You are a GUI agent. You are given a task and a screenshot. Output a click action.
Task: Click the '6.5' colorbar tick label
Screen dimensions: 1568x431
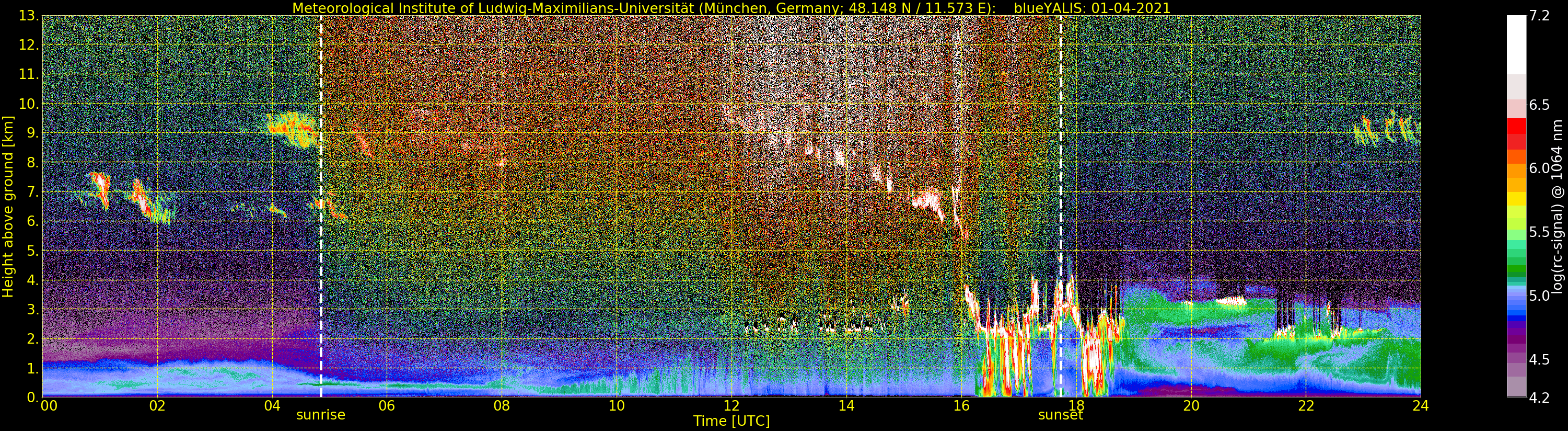(x=1539, y=105)
